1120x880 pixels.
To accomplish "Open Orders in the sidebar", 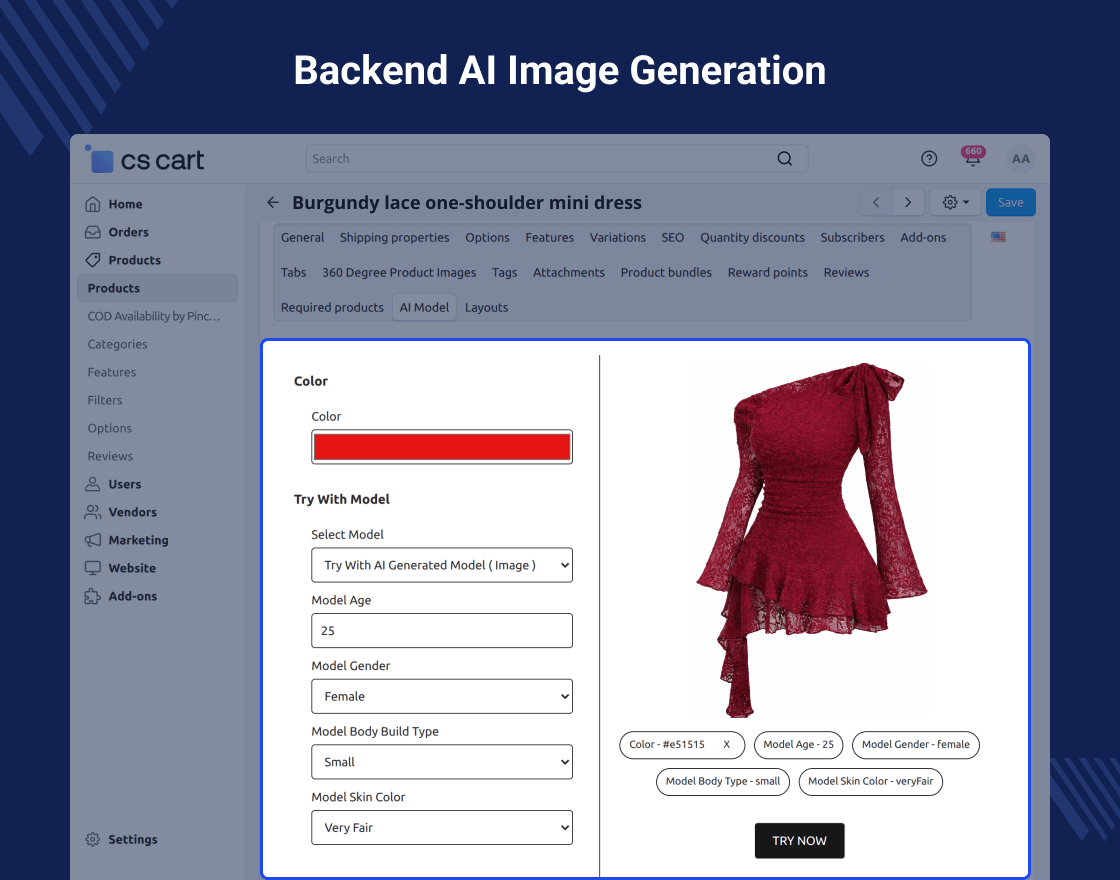I will coord(128,232).
